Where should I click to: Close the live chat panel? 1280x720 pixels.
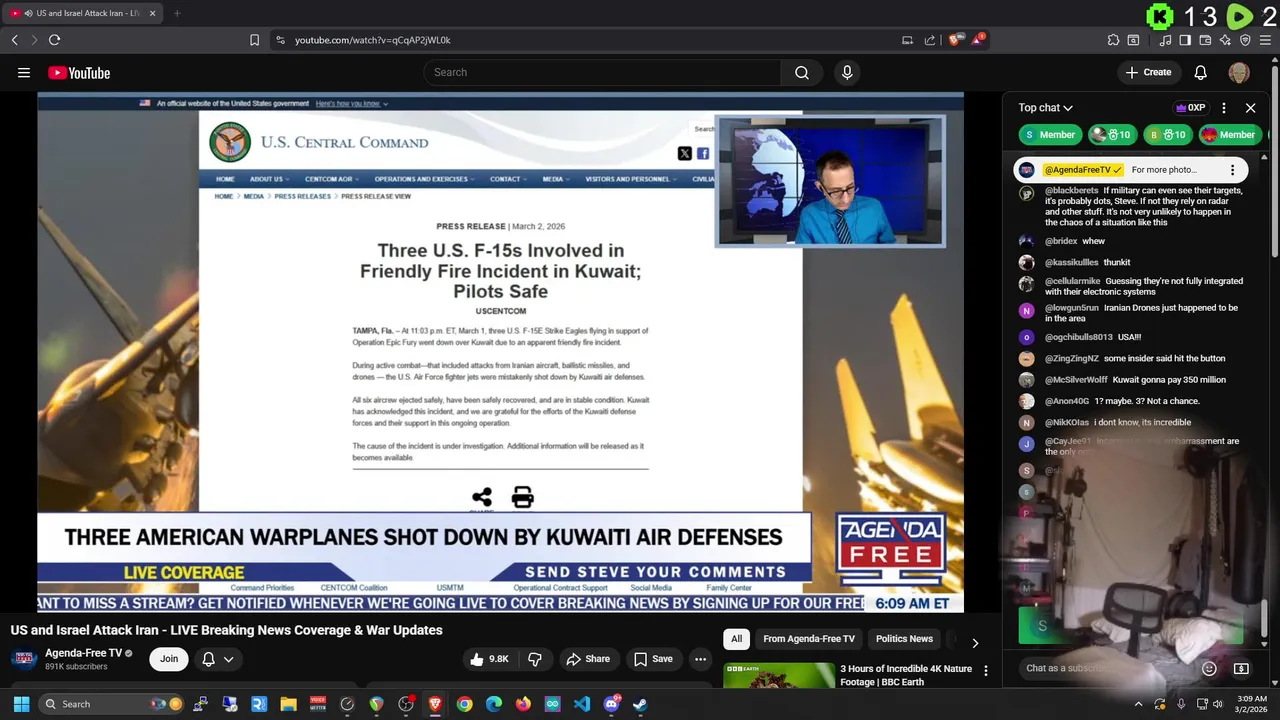click(1250, 108)
